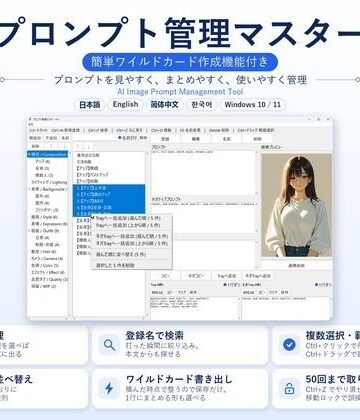Click the コピー button below the prompt editor

tap(165, 276)
